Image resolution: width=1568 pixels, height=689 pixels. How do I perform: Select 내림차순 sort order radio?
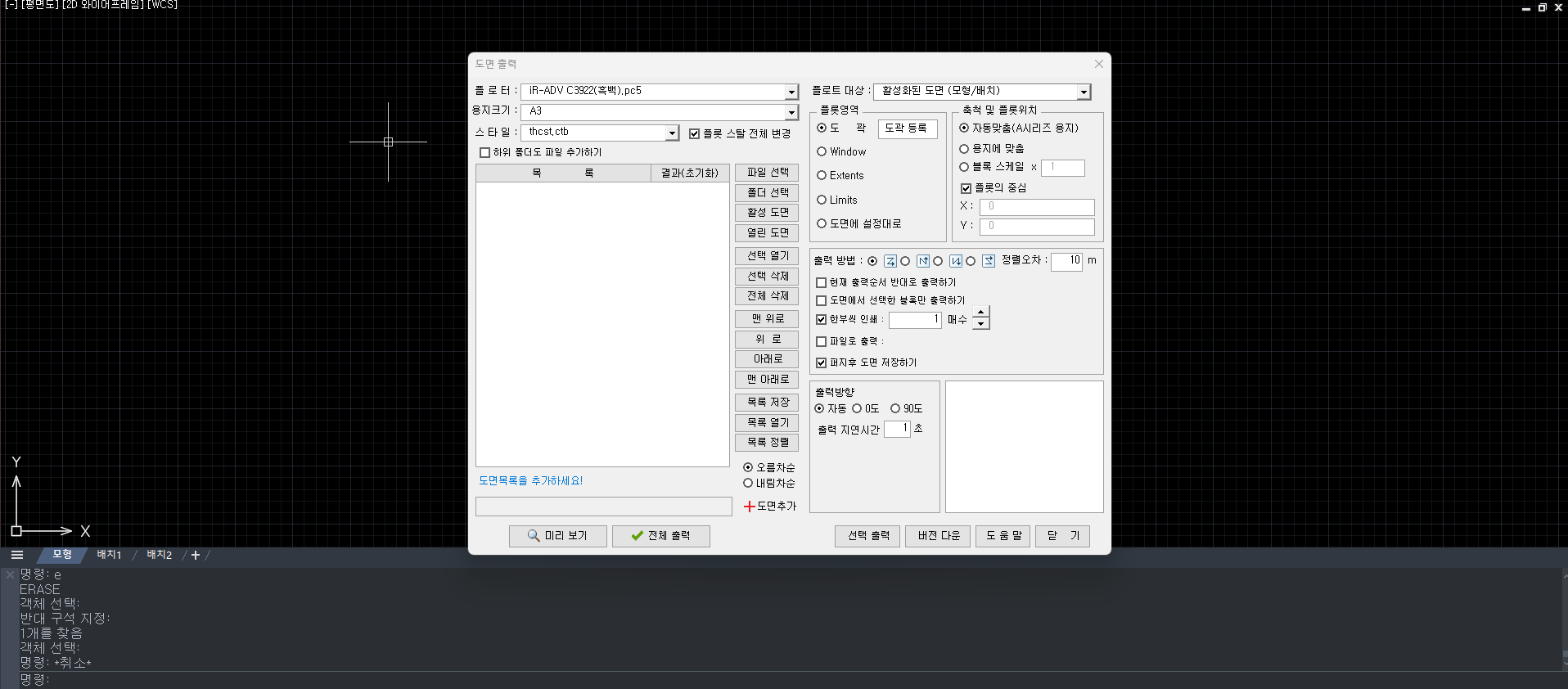(748, 484)
